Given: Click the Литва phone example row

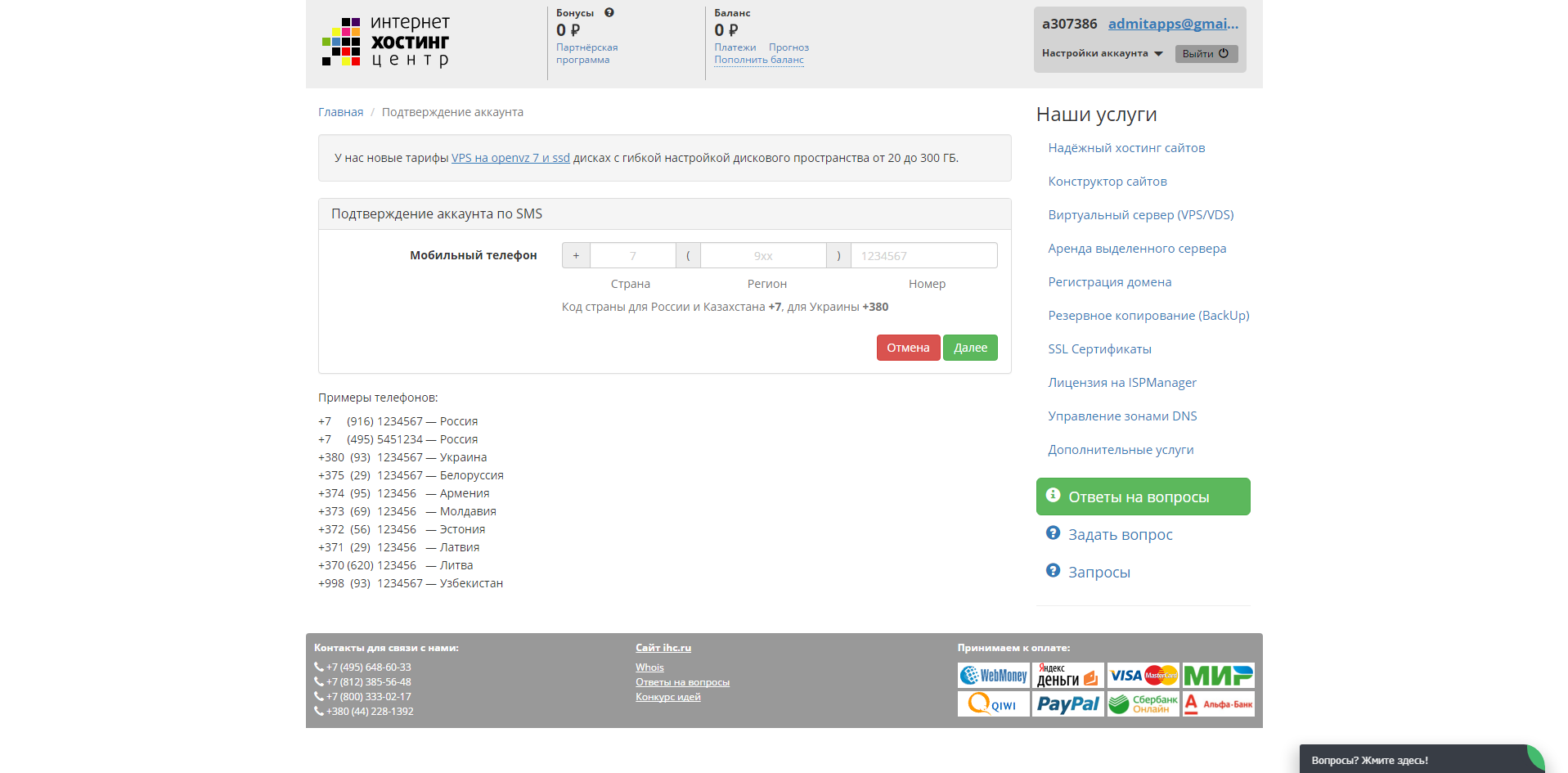Looking at the screenshot, I should 396,565.
